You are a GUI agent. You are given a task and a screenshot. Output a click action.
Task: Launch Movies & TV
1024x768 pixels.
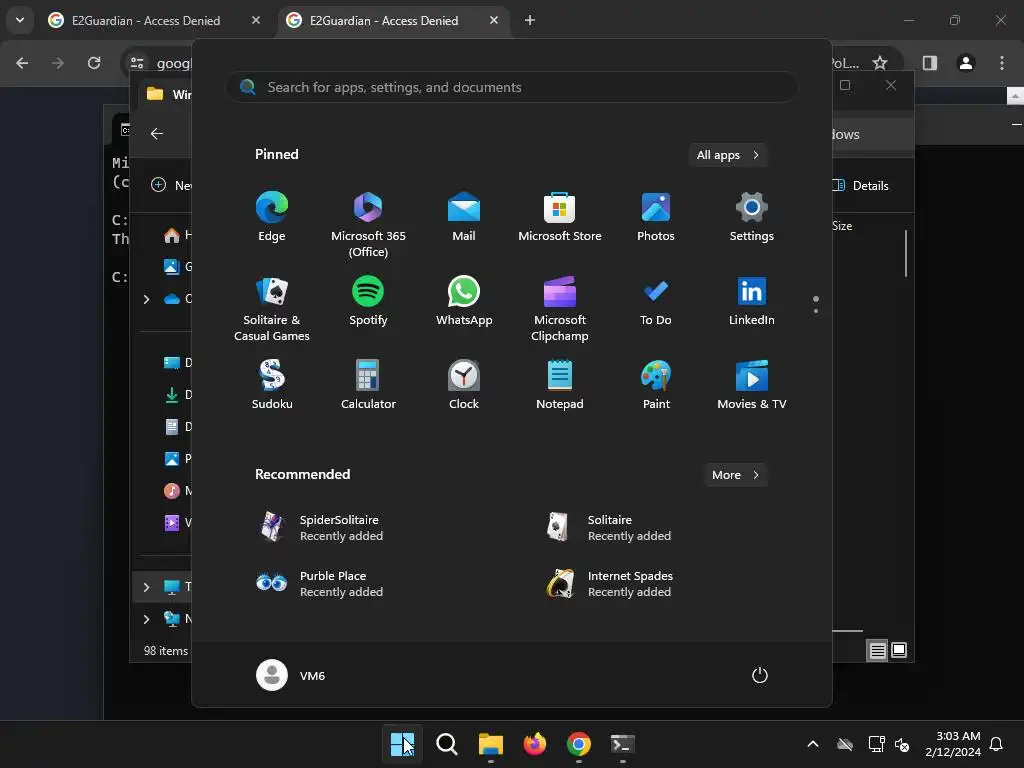click(x=752, y=385)
